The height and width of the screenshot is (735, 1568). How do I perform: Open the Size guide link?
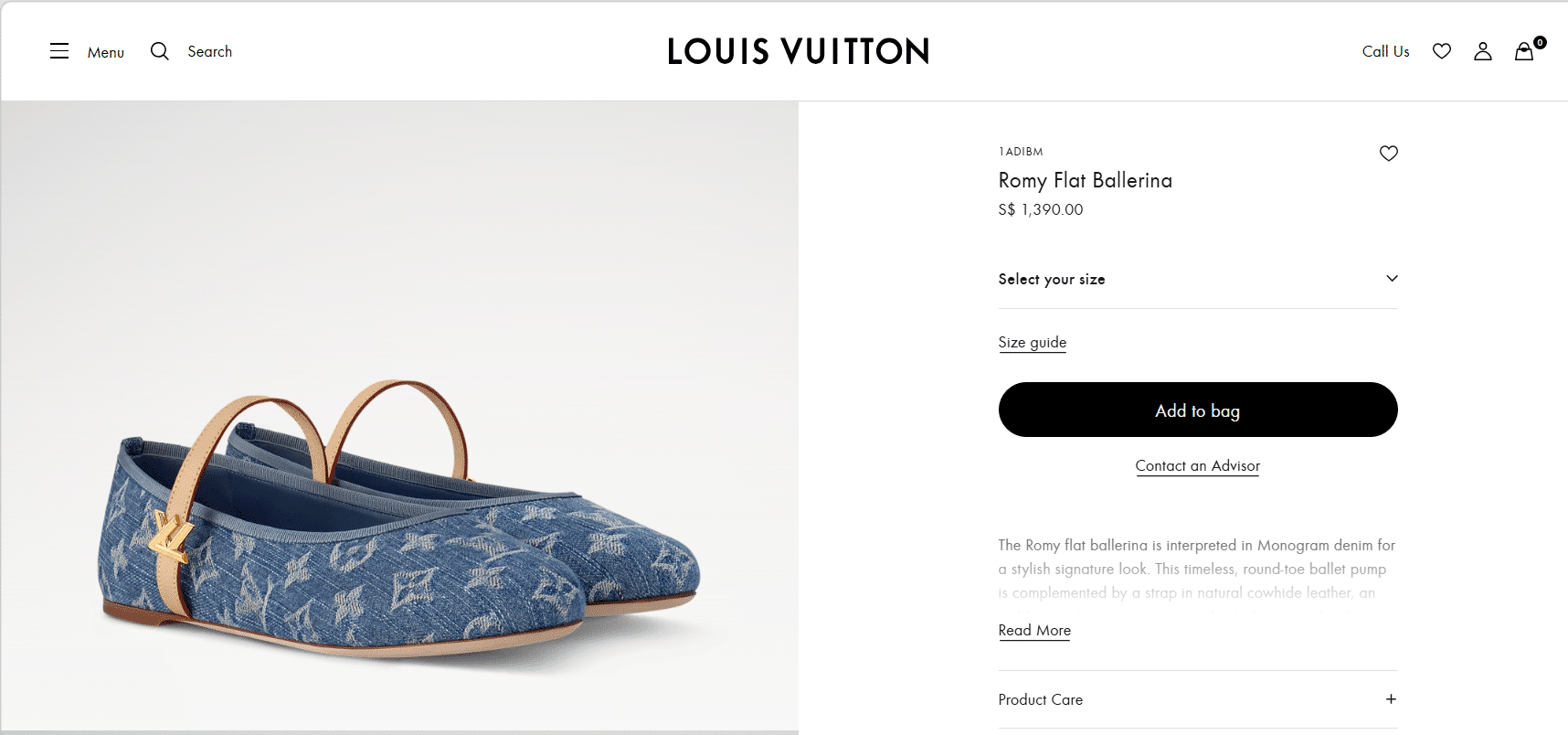pos(1033,342)
